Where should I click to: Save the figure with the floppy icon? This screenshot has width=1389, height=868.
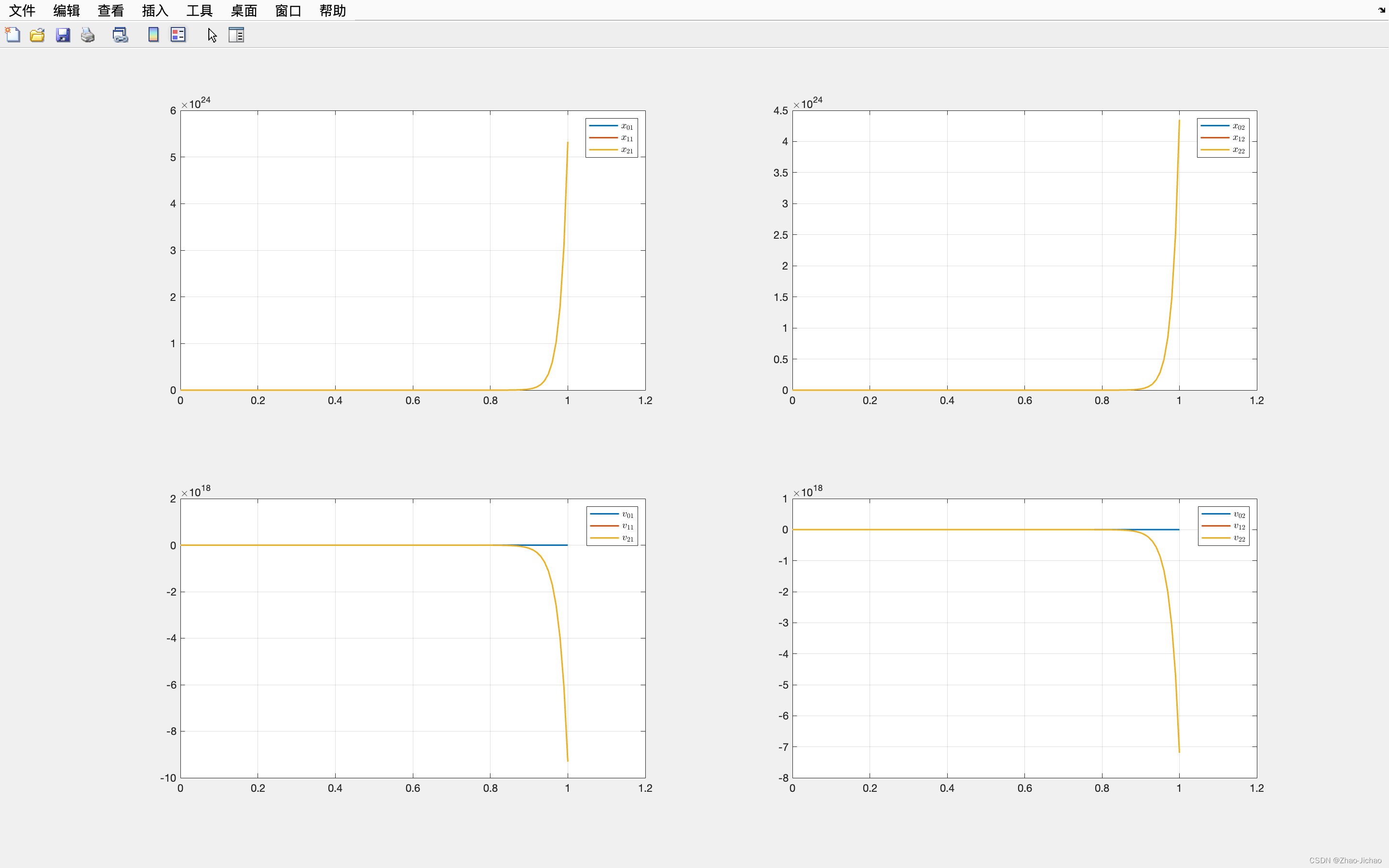click(x=63, y=35)
